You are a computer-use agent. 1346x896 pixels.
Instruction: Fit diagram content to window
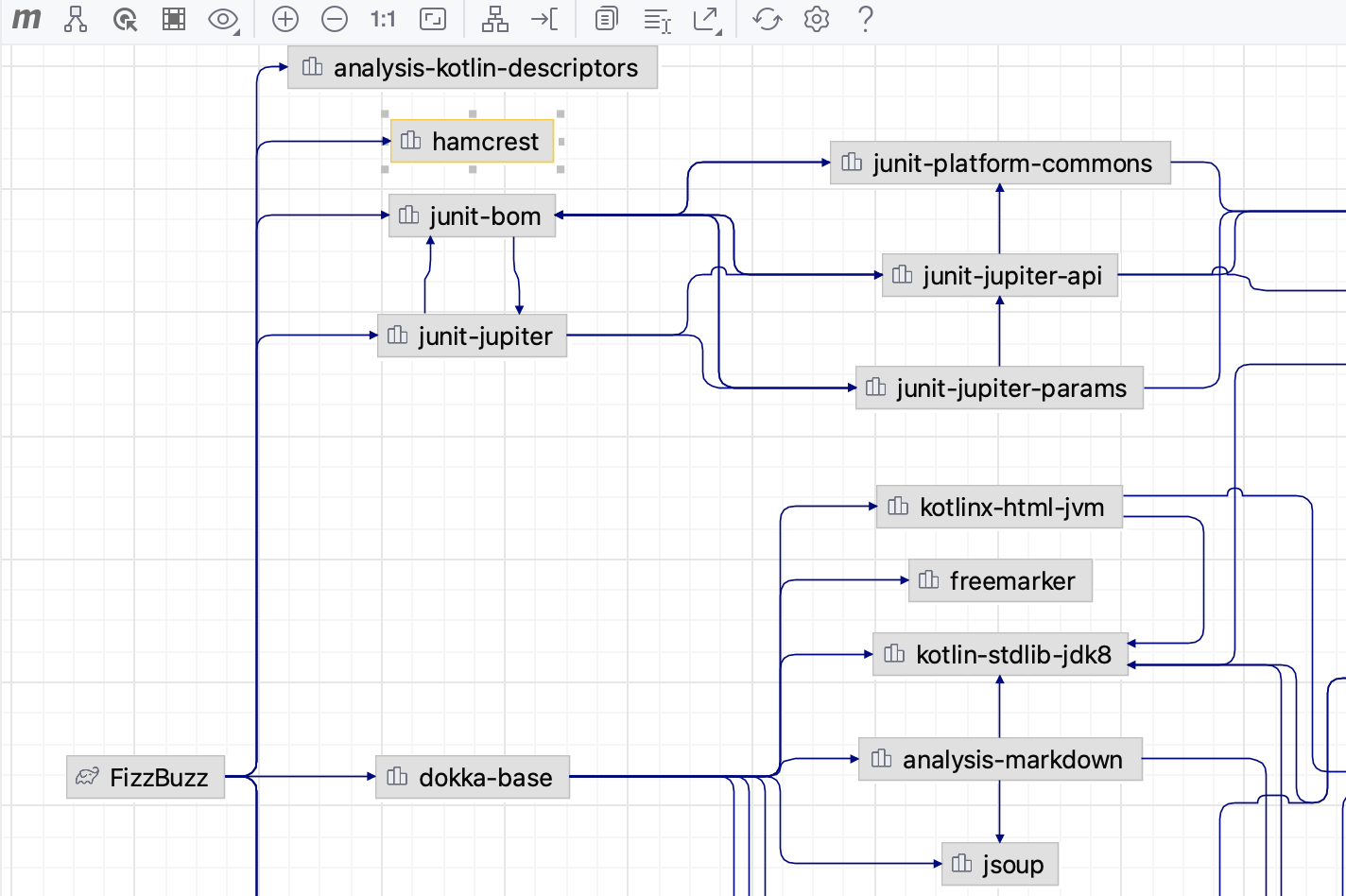tap(432, 19)
